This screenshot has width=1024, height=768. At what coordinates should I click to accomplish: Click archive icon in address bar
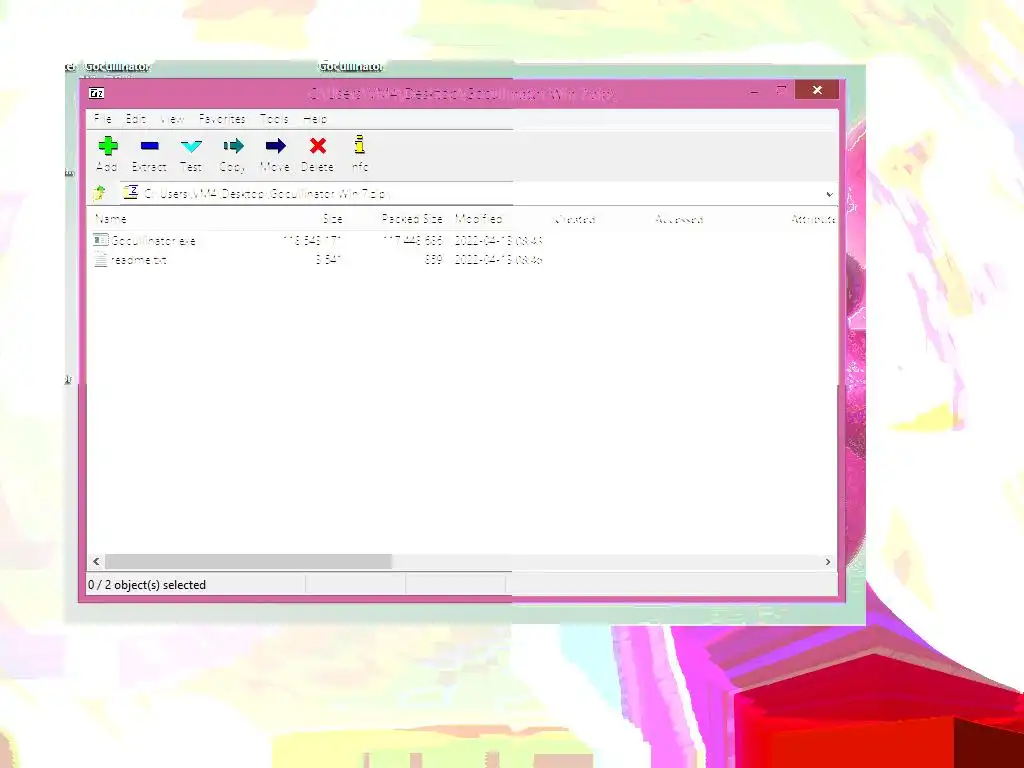131,192
